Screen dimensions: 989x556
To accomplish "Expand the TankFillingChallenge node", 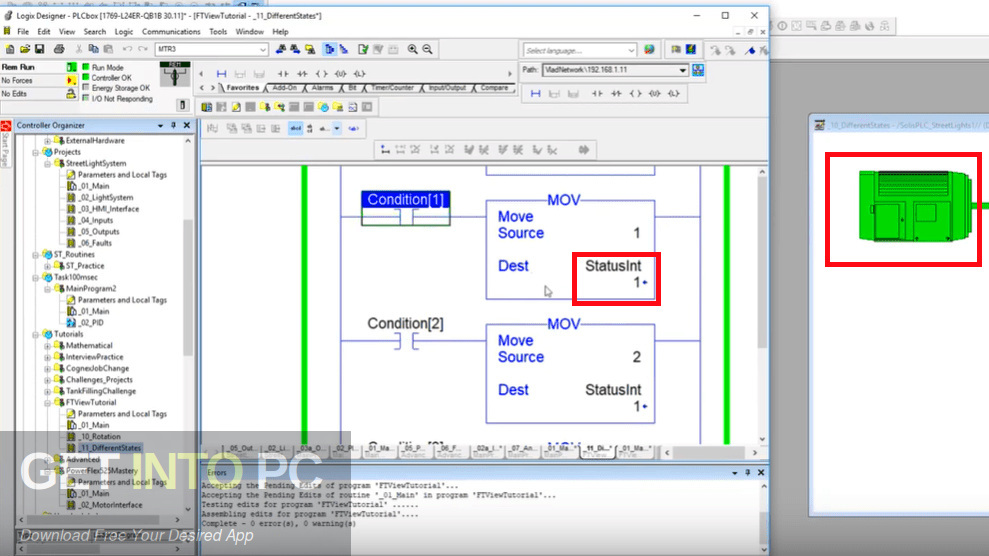I will pos(47,391).
